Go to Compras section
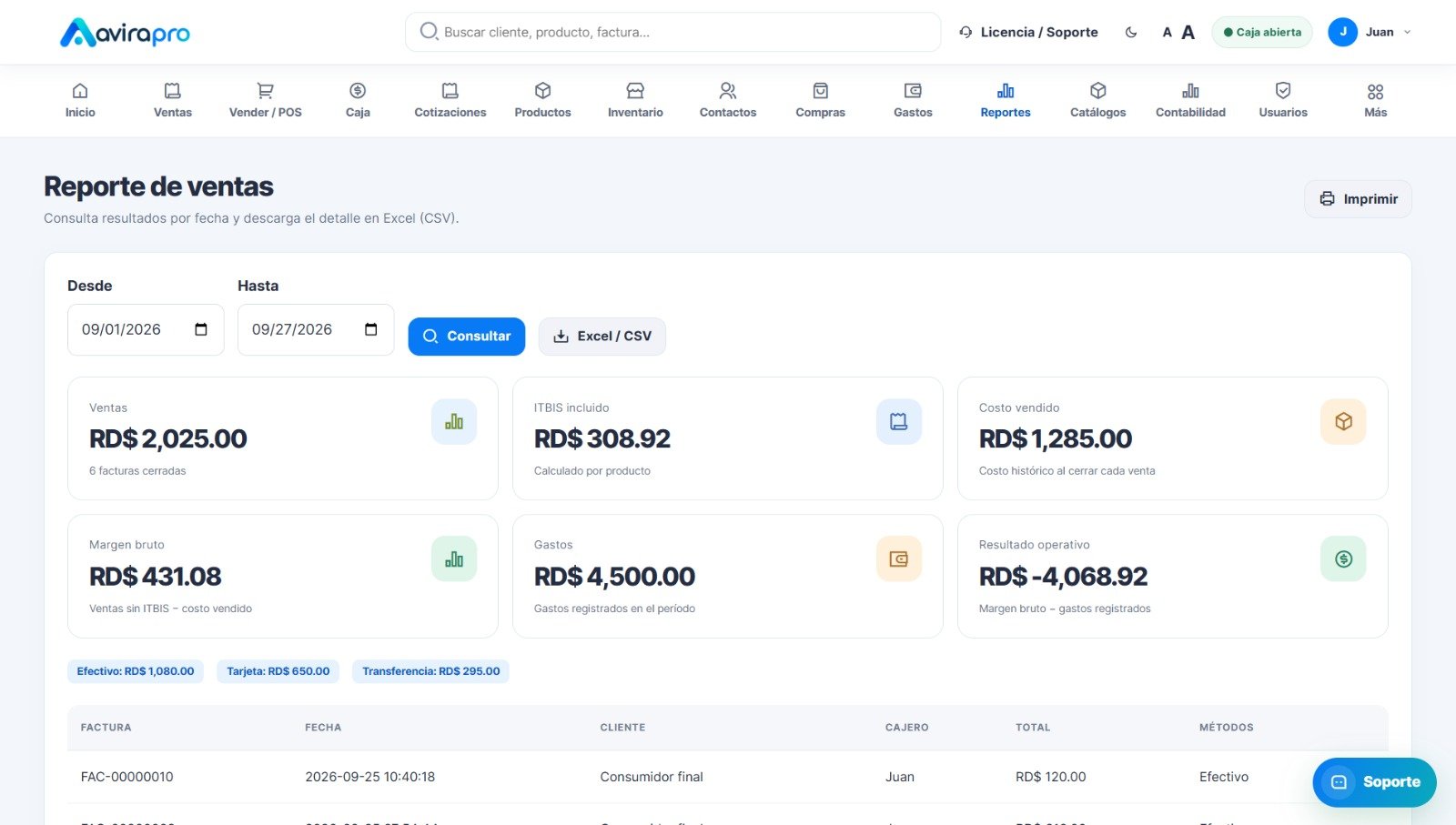 821,100
